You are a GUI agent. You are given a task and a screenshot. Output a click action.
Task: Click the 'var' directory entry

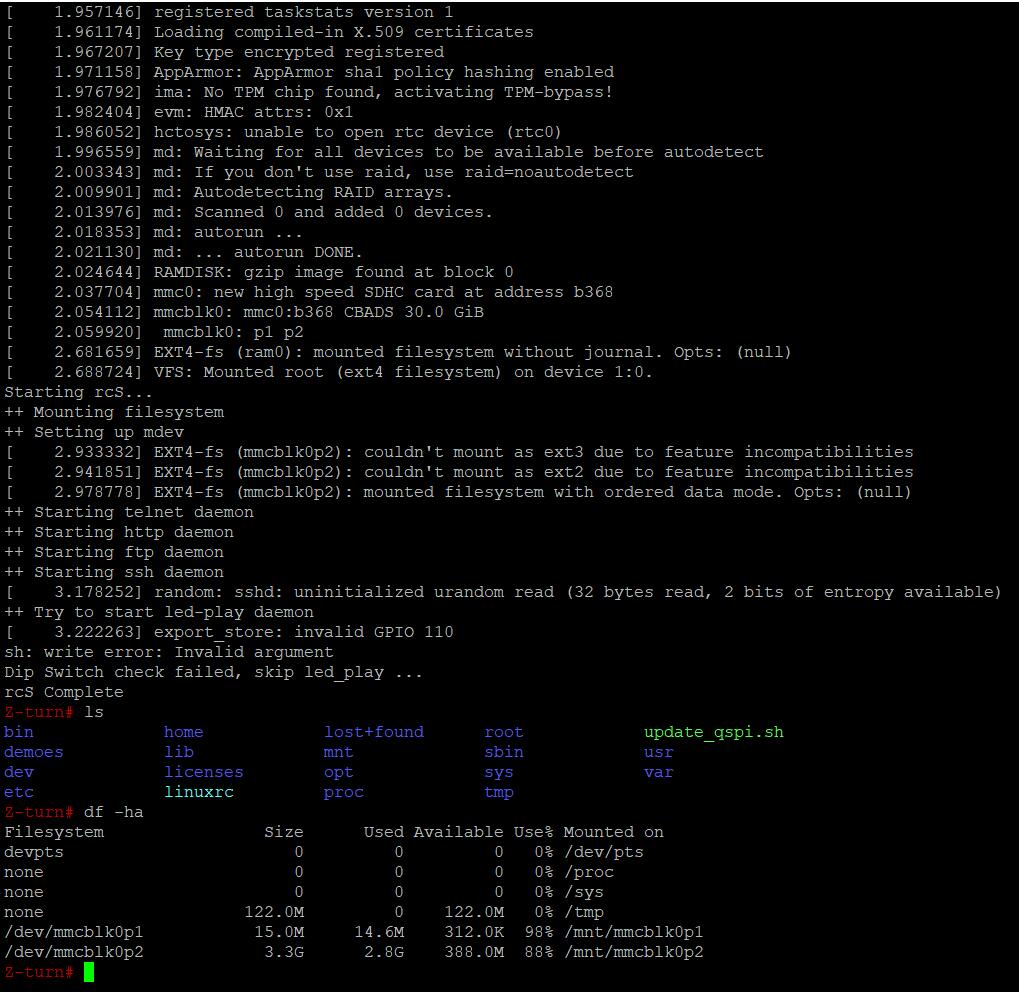click(x=658, y=772)
